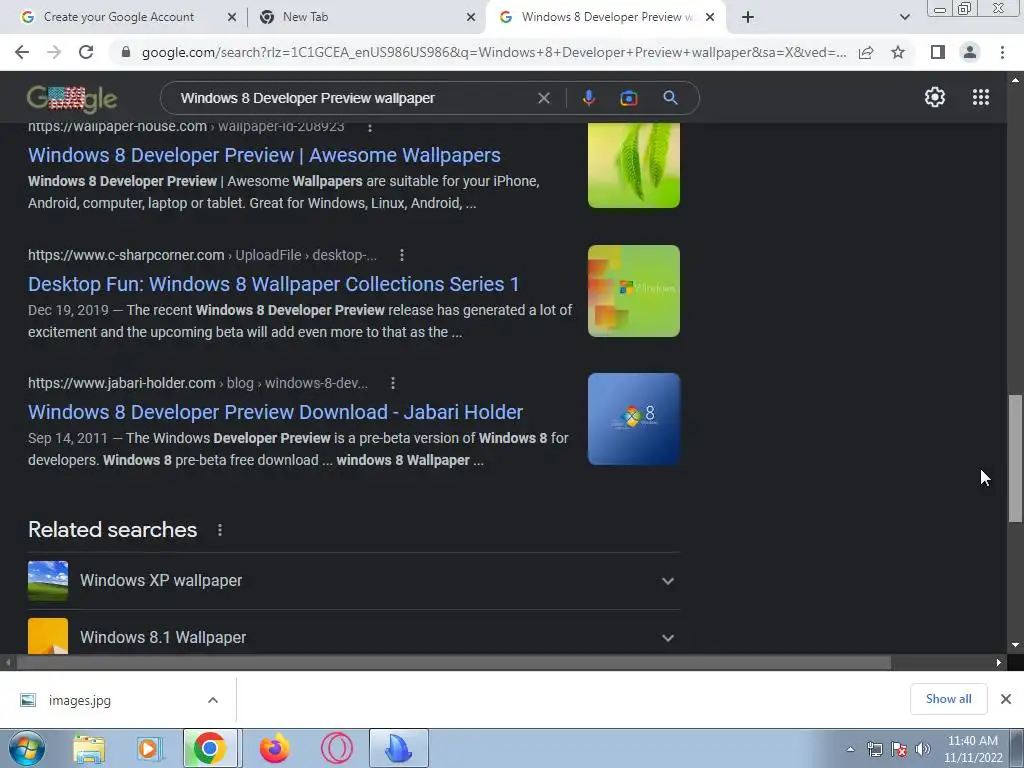Click the vertical page scrollbar thumb
1024x768 pixels.
[1015, 458]
